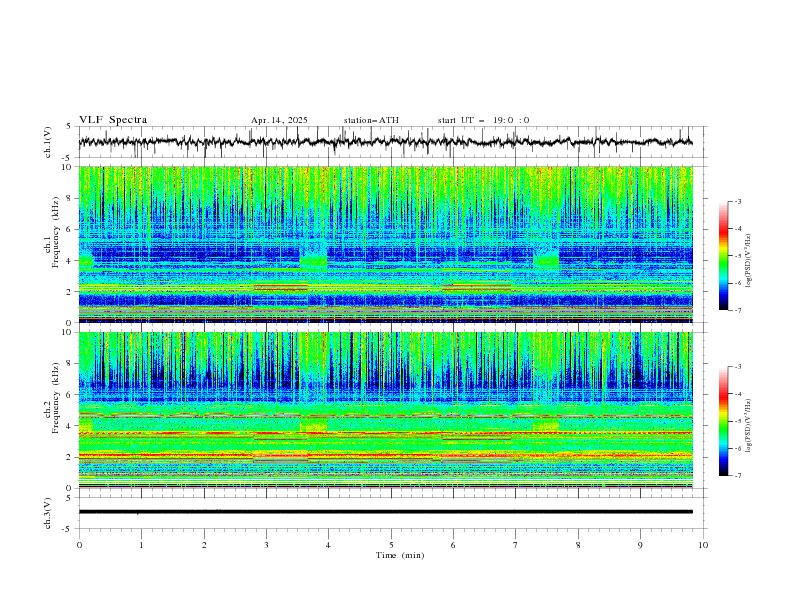Click the "Time (min)" axis title
The width and height of the screenshot is (792, 612).
[x=400, y=555]
